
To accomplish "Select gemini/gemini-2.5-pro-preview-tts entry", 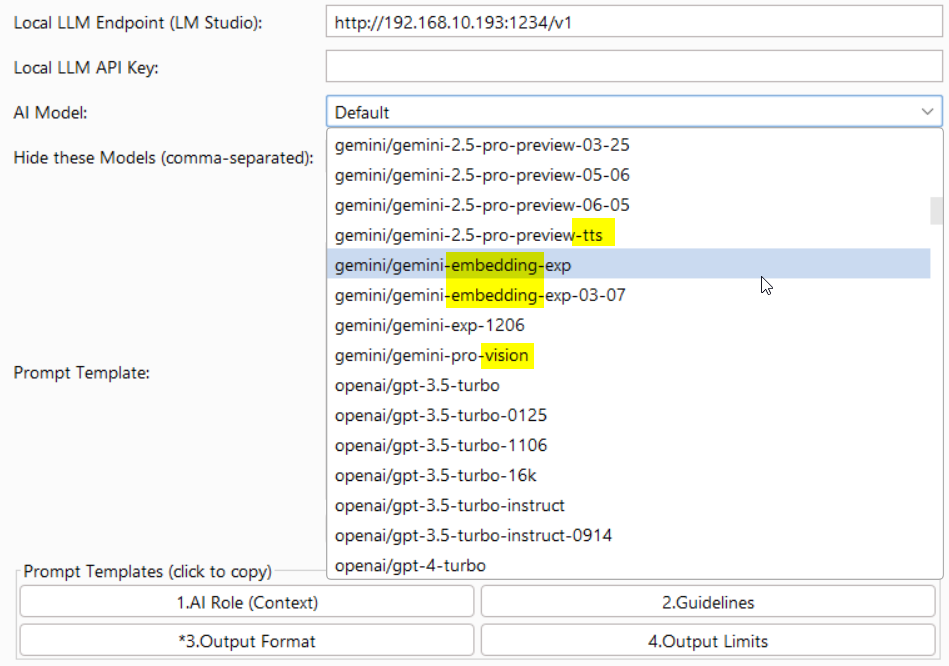I will 628,236.
